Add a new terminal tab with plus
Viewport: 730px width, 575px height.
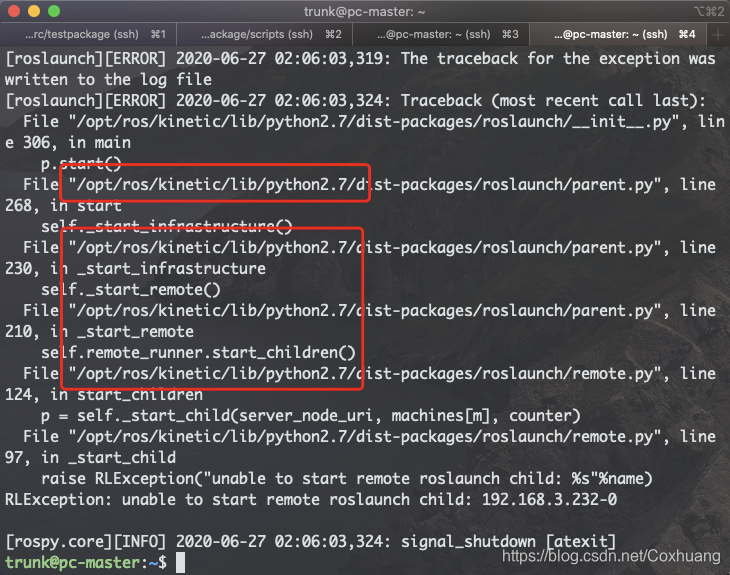(717, 34)
